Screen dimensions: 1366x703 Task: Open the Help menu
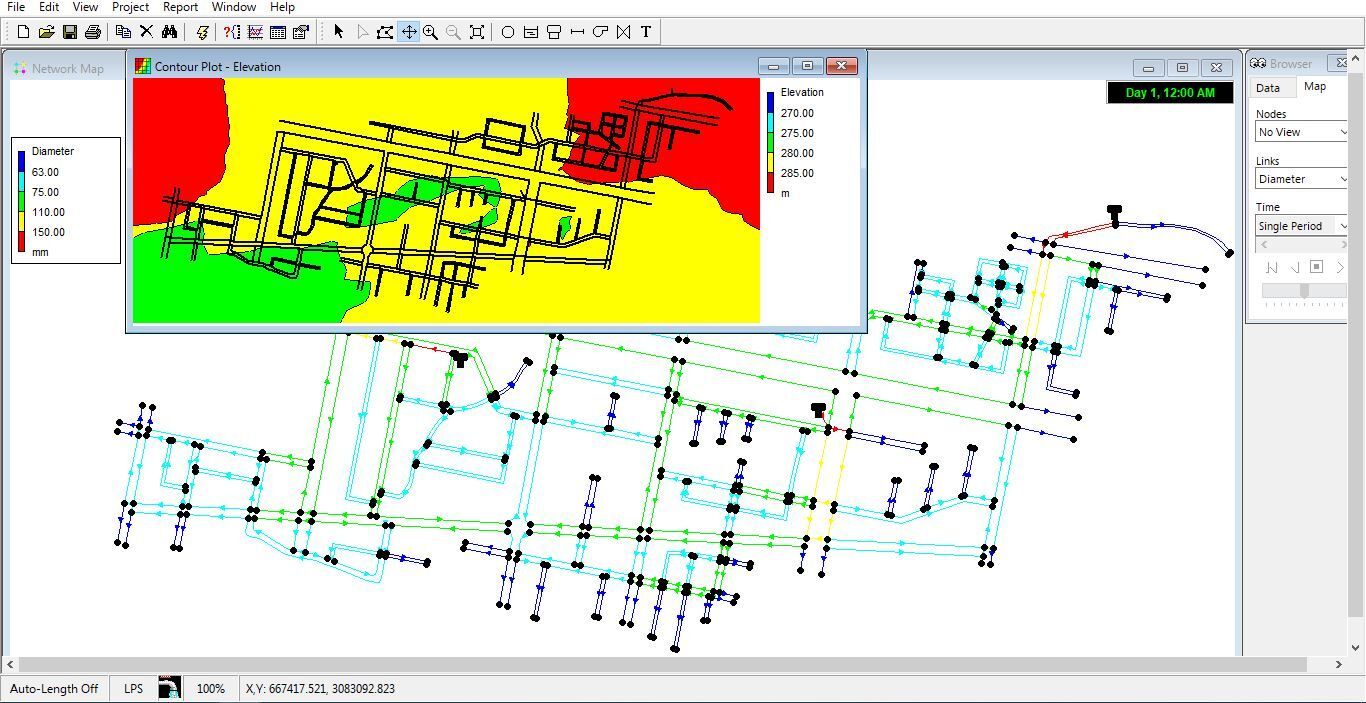click(283, 7)
